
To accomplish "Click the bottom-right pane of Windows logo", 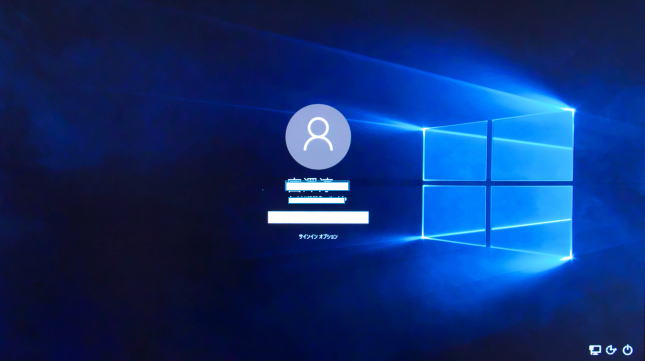I will 531,220.
